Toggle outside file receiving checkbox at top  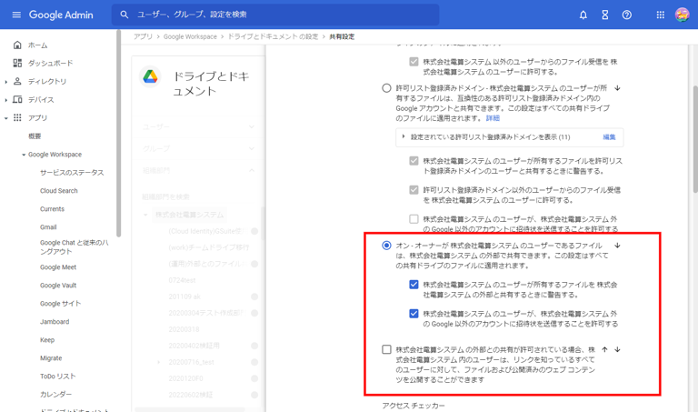click(x=414, y=61)
